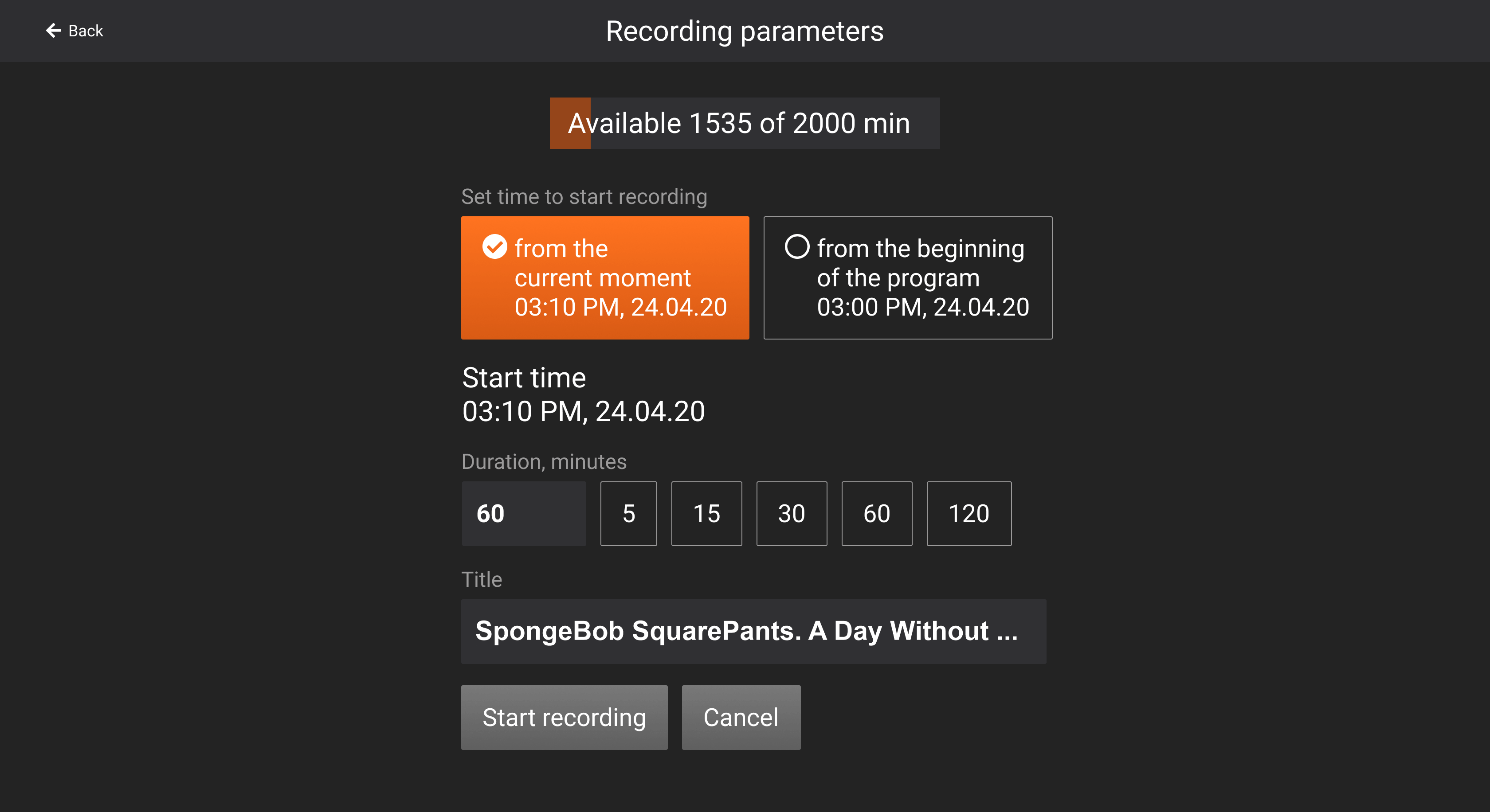Select the checkmark for current moment option

tap(494, 247)
